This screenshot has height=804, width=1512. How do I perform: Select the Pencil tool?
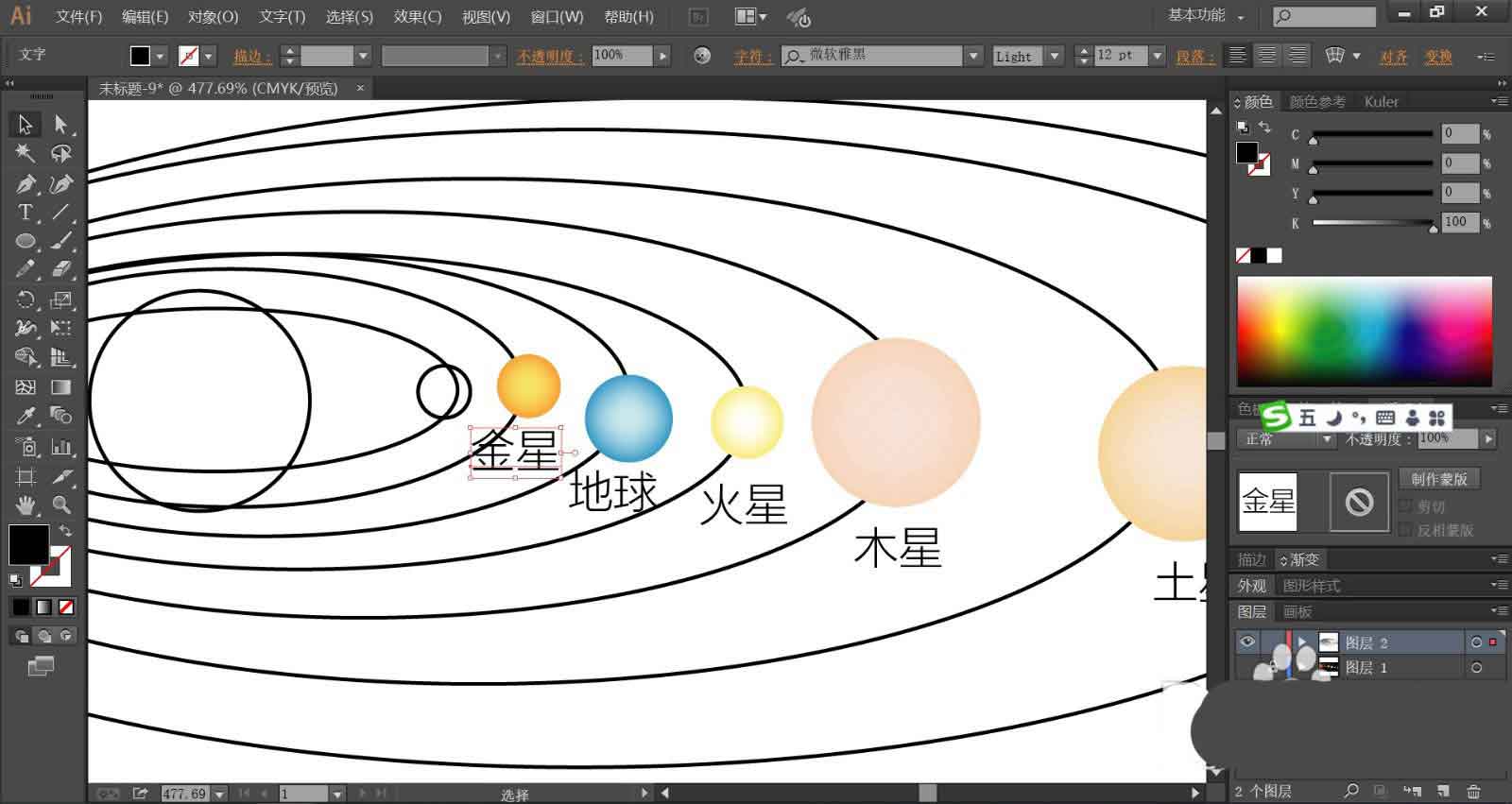click(26, 270)
